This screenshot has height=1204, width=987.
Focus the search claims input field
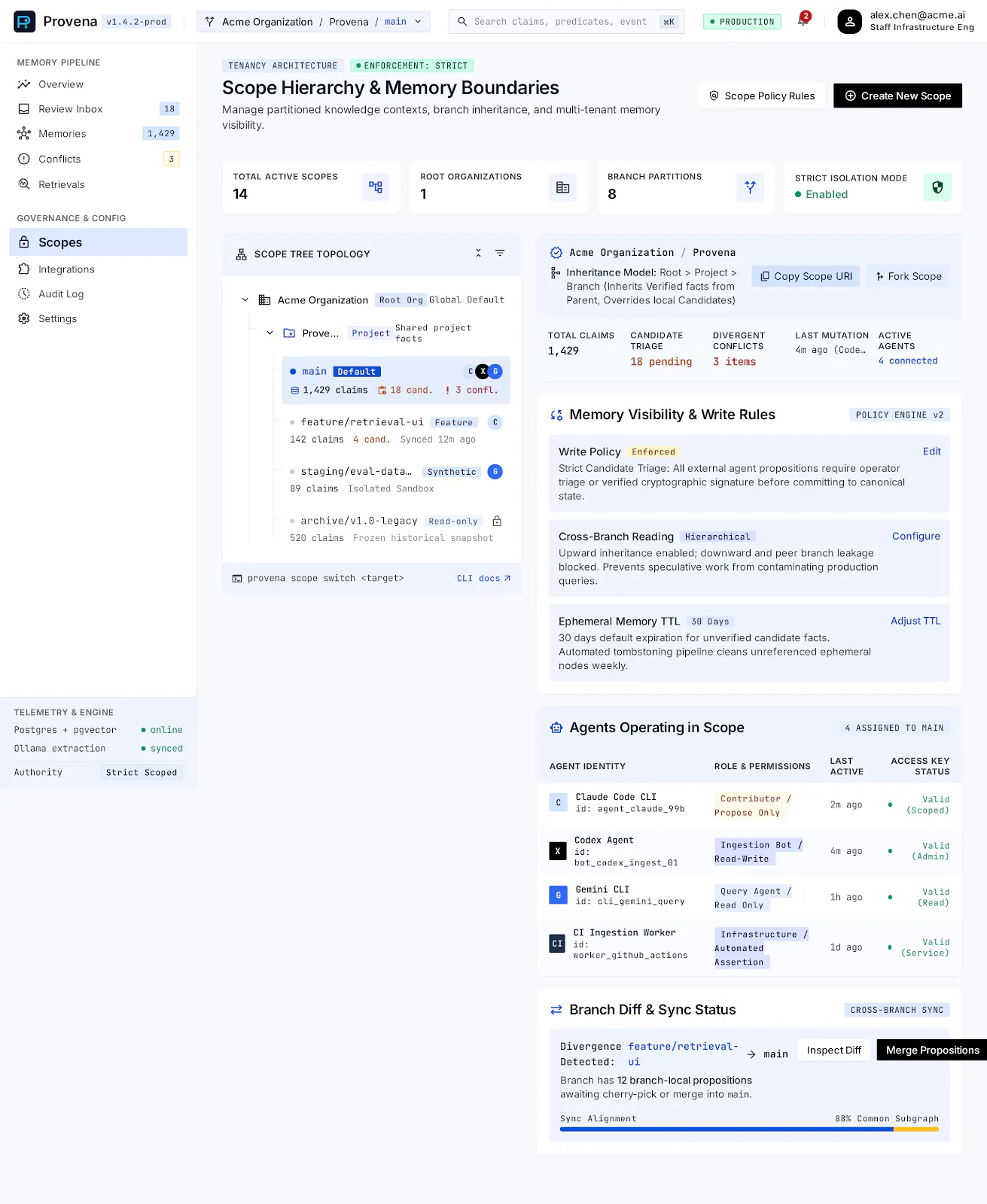pyautogui.click(x=566, y=22)
